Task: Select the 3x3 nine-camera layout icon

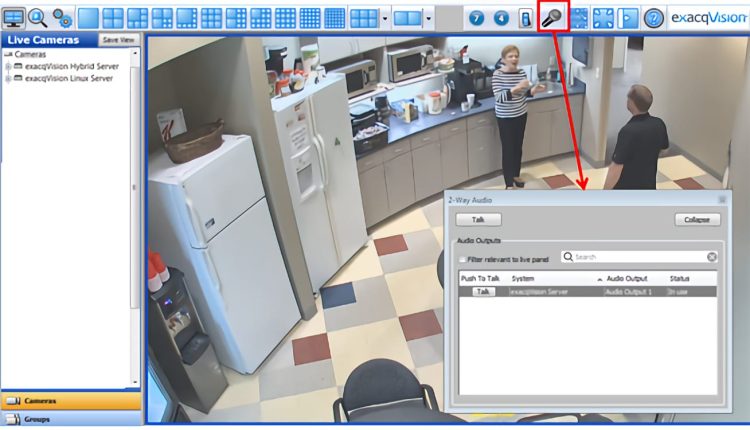Action: (x=211, y=19)
